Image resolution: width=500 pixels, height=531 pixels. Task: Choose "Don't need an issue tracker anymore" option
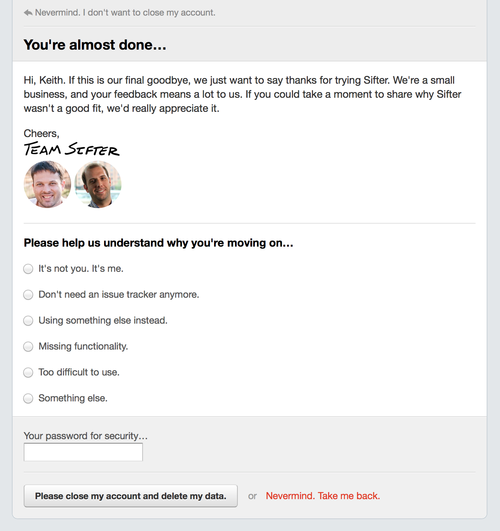pos(28,295)
